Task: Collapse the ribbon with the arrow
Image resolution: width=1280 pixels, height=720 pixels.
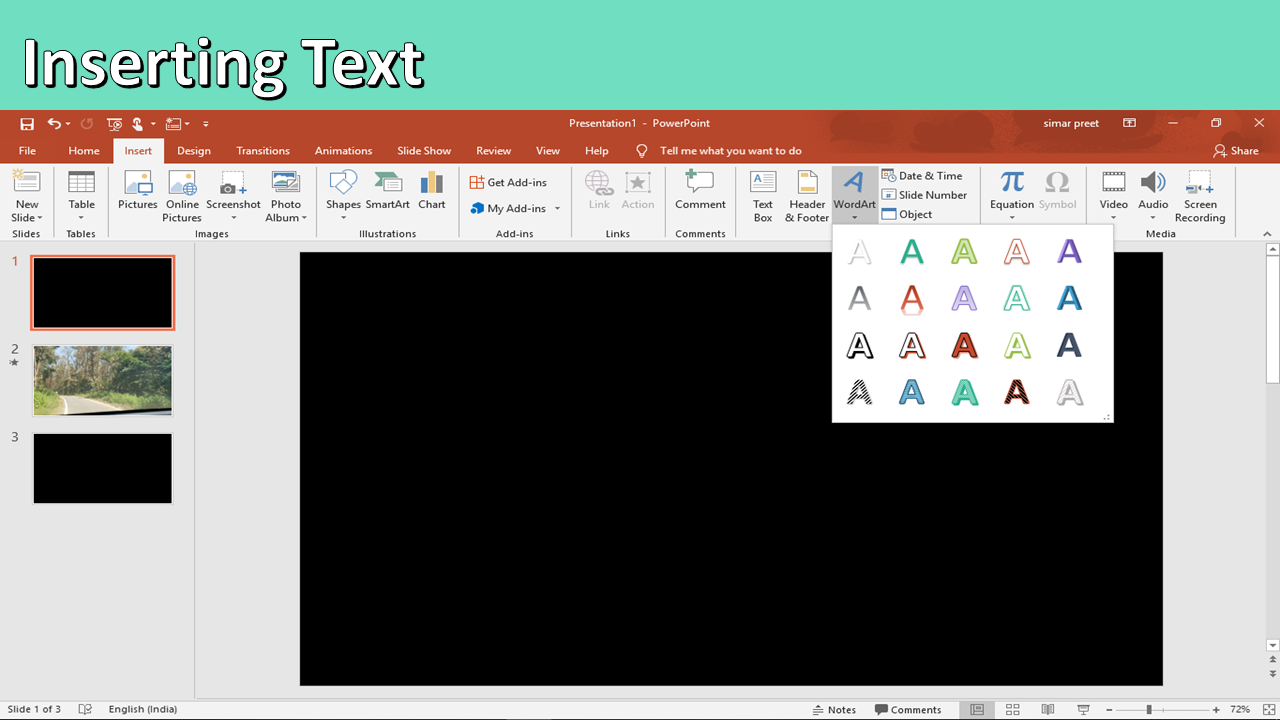Action: [x=1268, y=234]
